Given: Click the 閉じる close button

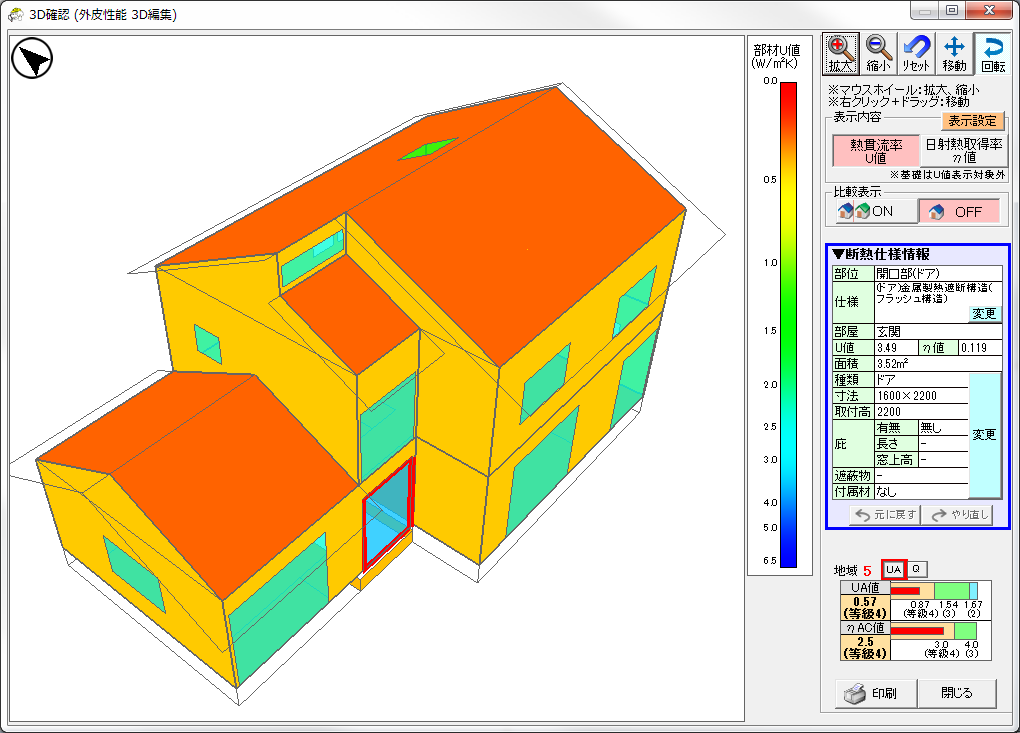Looking at the screenshot, I should pos(957,693).
